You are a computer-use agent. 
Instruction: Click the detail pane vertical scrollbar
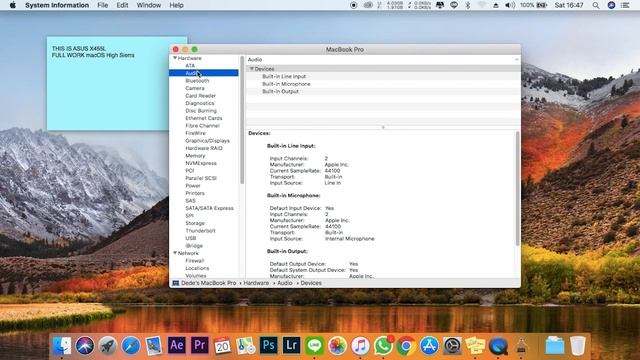click(x=518, y=189)
